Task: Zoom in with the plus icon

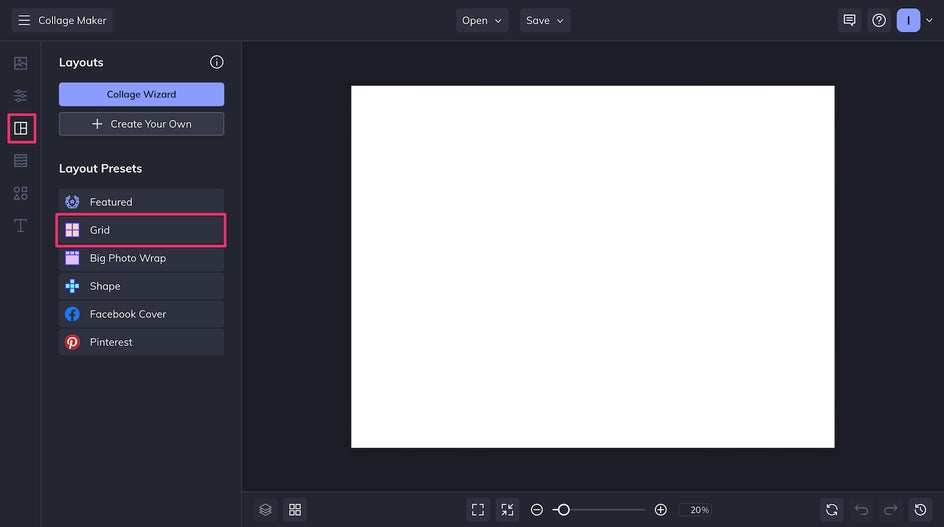Action: pos(660,510)
